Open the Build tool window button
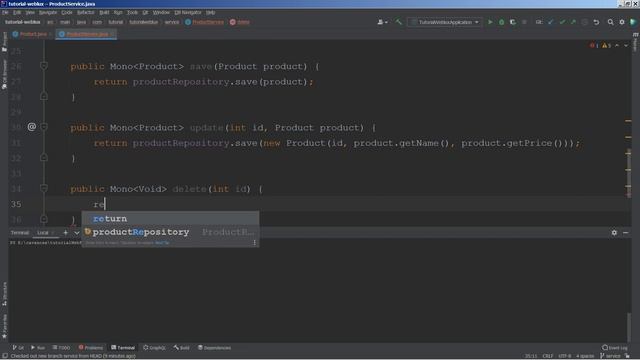 182,348
